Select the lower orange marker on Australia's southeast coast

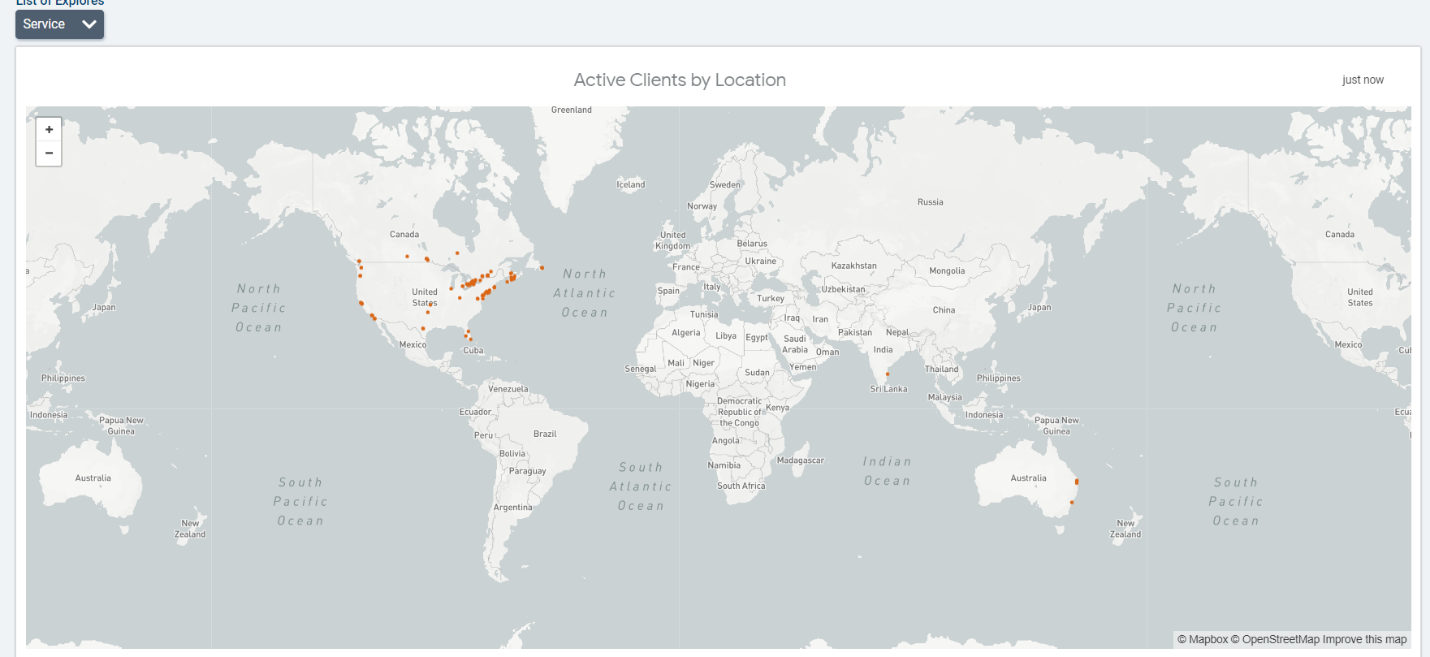[1071, 502]
